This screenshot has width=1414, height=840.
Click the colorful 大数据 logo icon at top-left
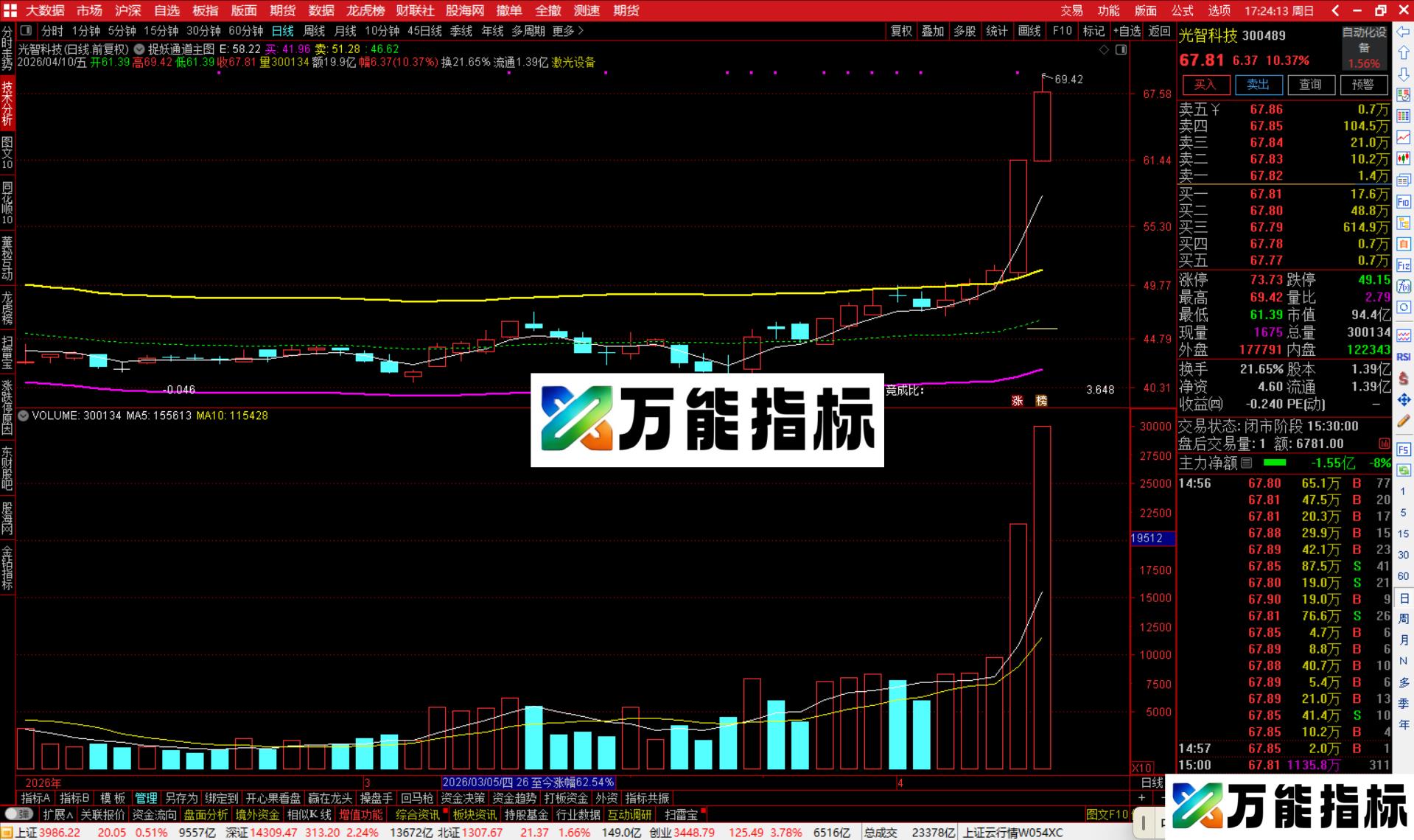pos(10,10)
